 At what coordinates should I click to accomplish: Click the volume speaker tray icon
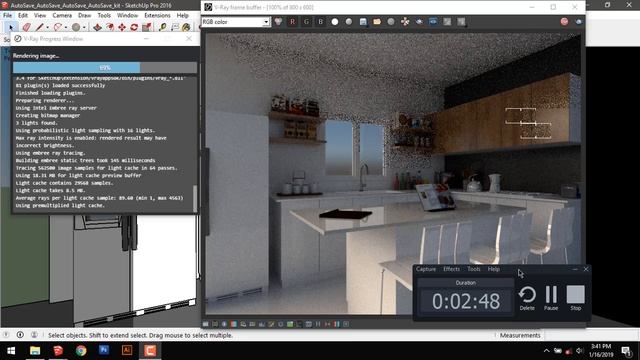(x=580, y=351)
